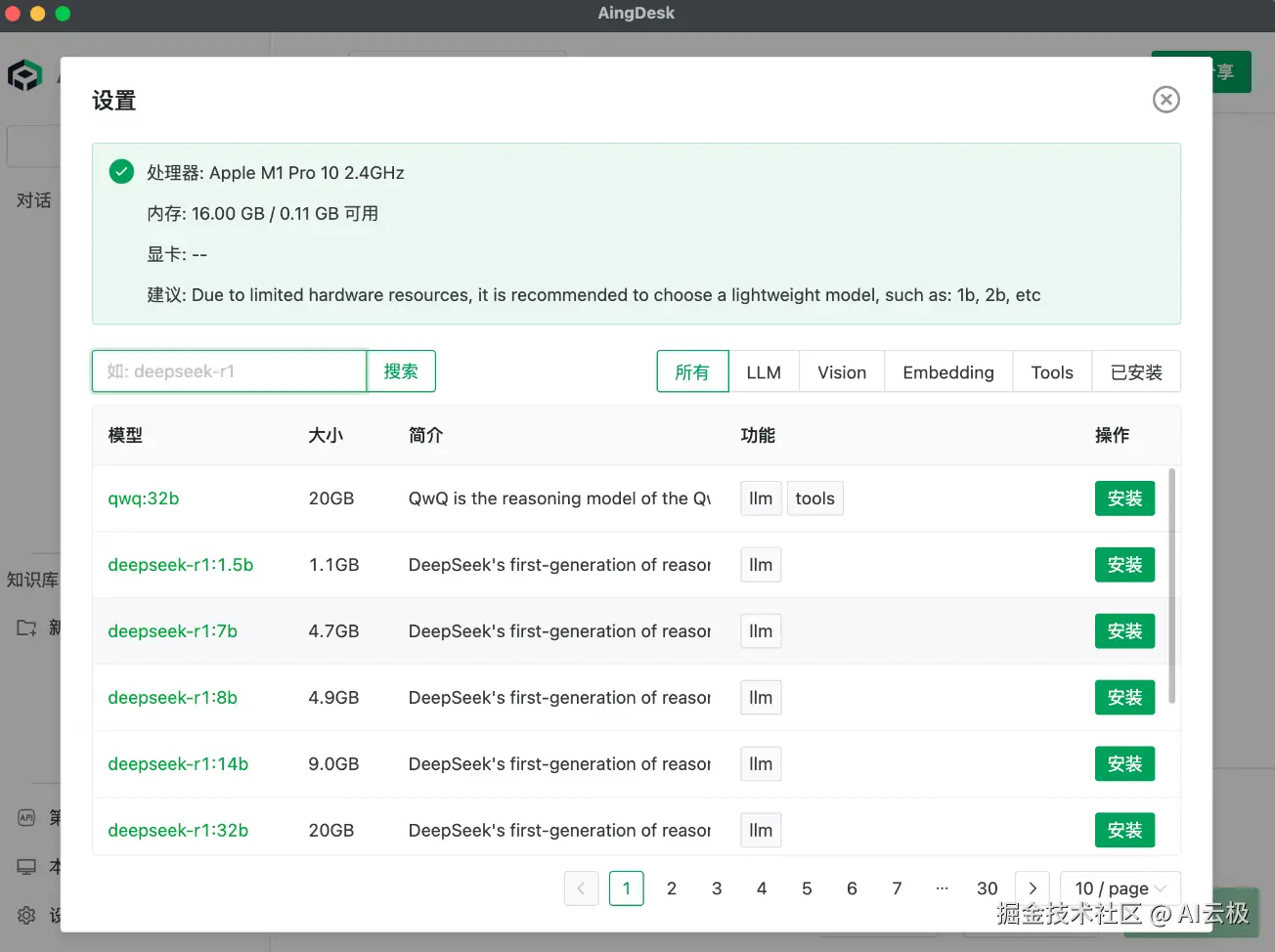Open the 10 / page size dropdown
The image size is (1275, 952).
(x=1121, y=888)
